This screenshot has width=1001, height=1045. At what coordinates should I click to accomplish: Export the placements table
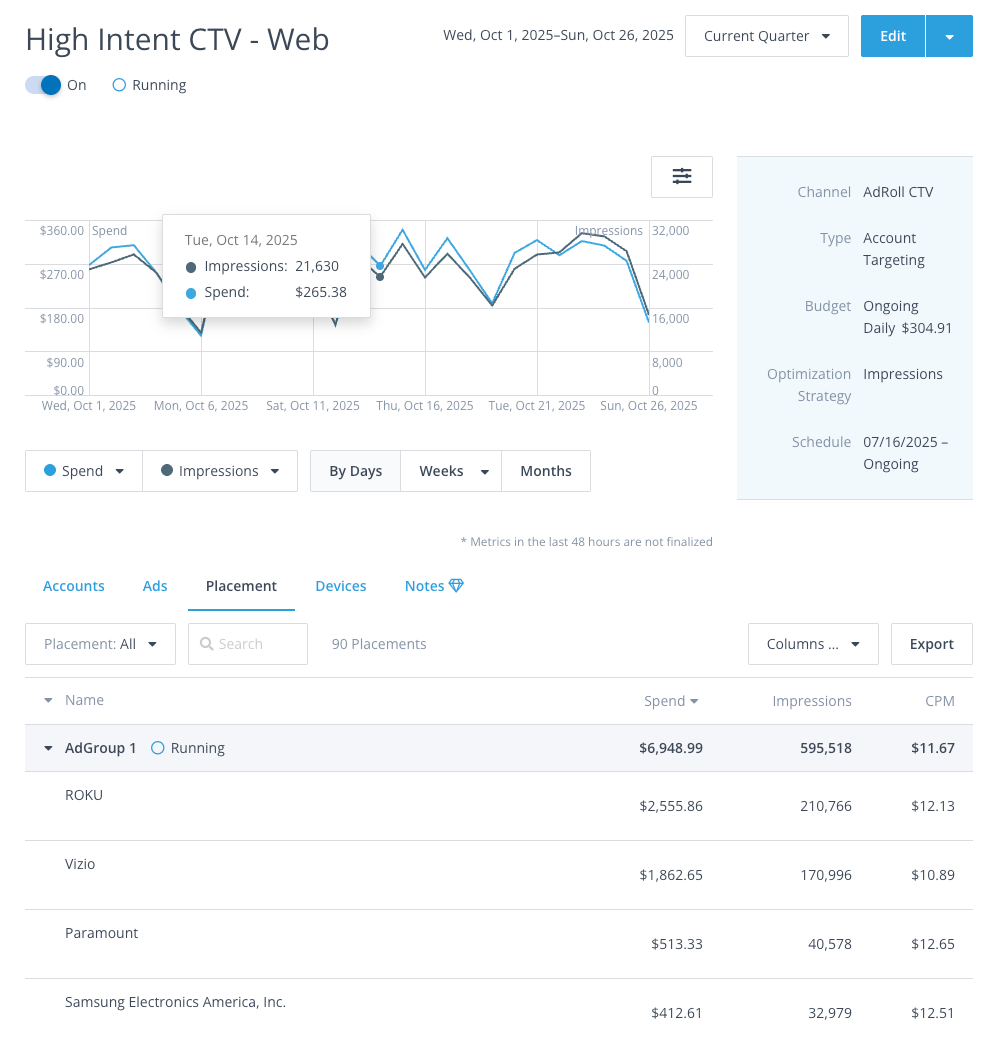[x=931, y=644]
